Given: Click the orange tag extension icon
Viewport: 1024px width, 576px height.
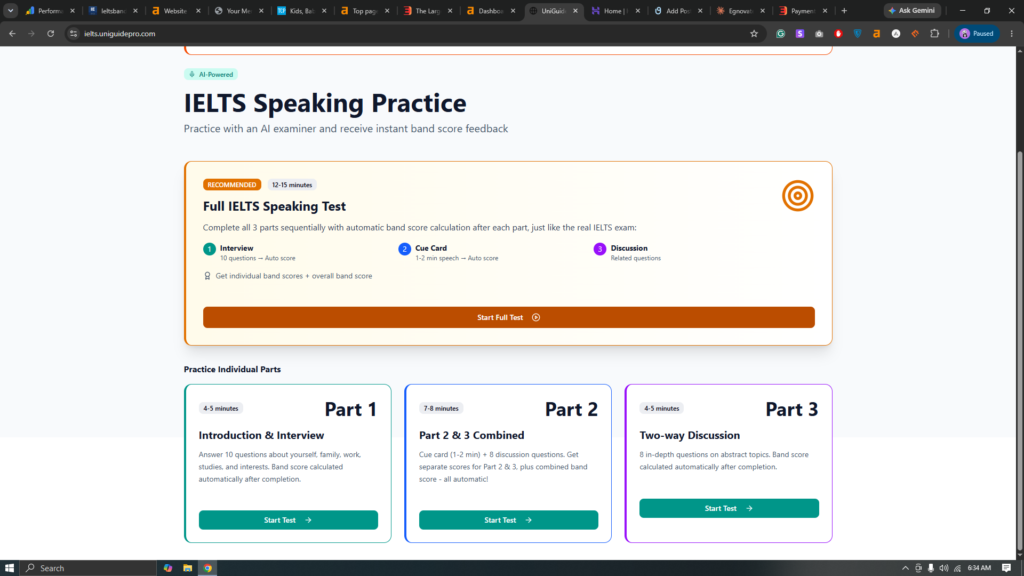Looking at the screenshot, I should (x=915, y=33).
